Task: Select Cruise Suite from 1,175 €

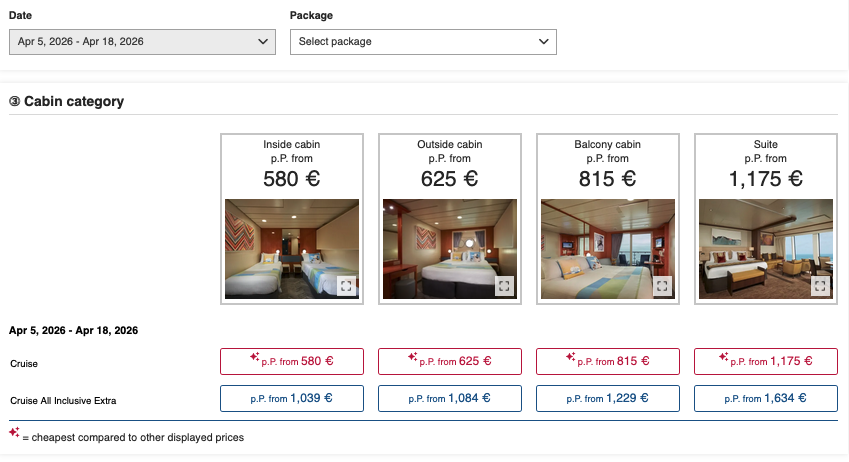Action: click(x=766, y=361)
